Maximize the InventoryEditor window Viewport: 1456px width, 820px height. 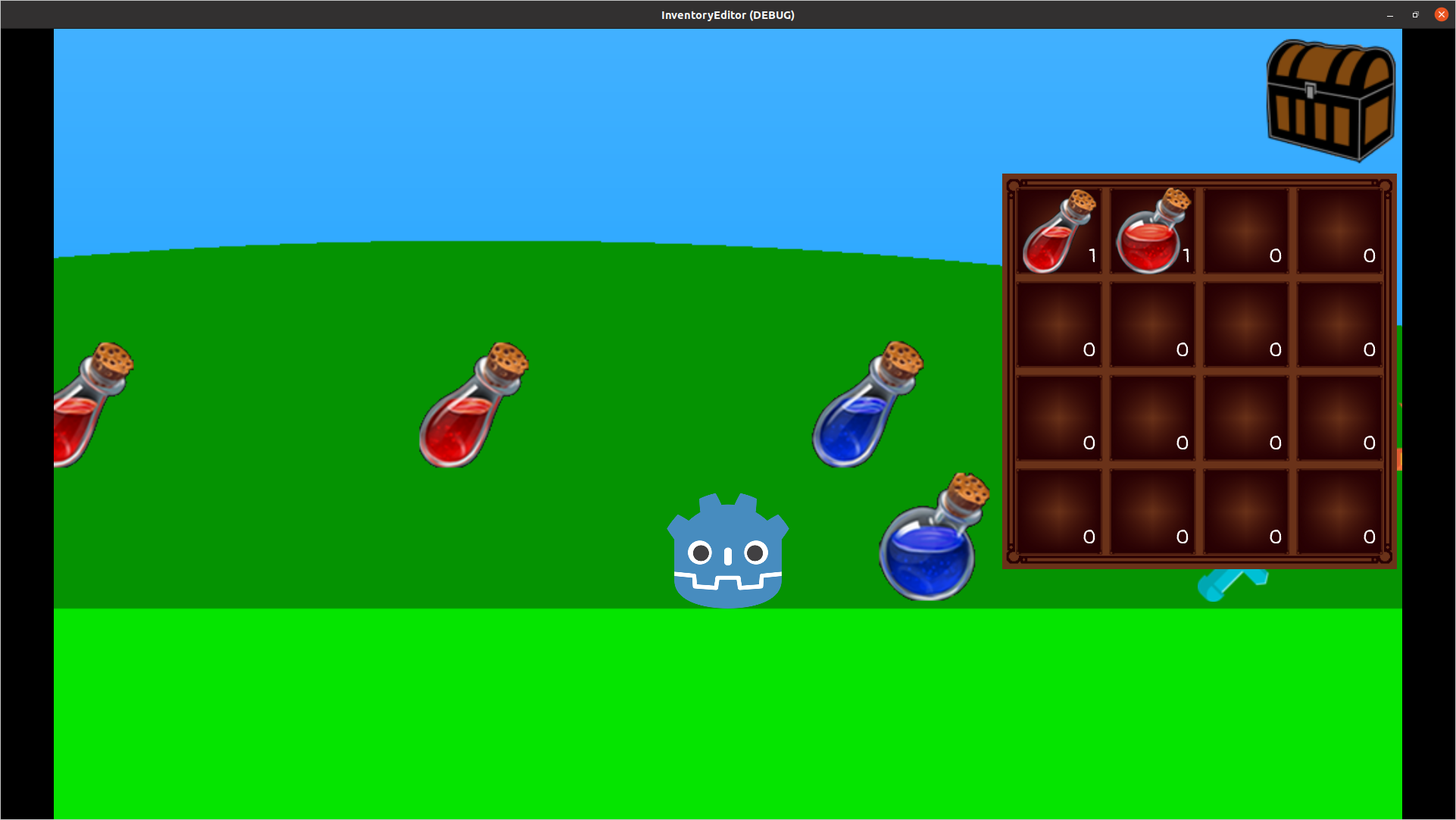tap(1415, 14)
